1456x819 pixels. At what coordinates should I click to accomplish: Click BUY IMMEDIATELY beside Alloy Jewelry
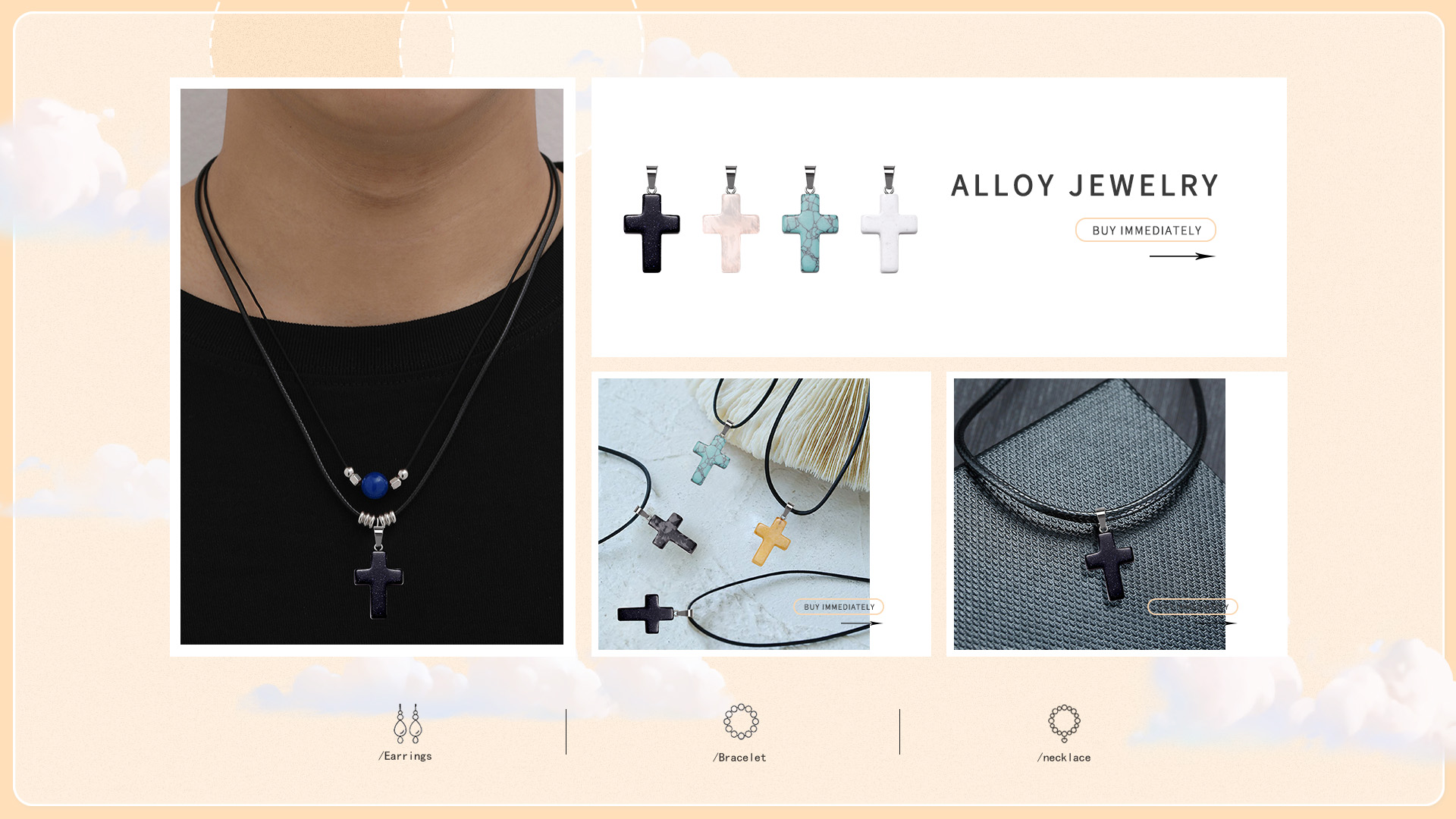pos(1146,230)
